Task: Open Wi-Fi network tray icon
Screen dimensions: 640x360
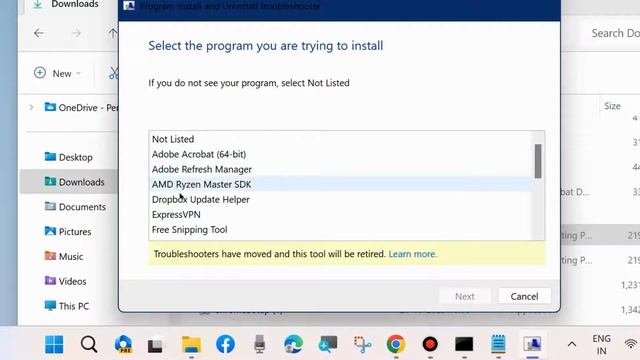Action: click(631, 344)
